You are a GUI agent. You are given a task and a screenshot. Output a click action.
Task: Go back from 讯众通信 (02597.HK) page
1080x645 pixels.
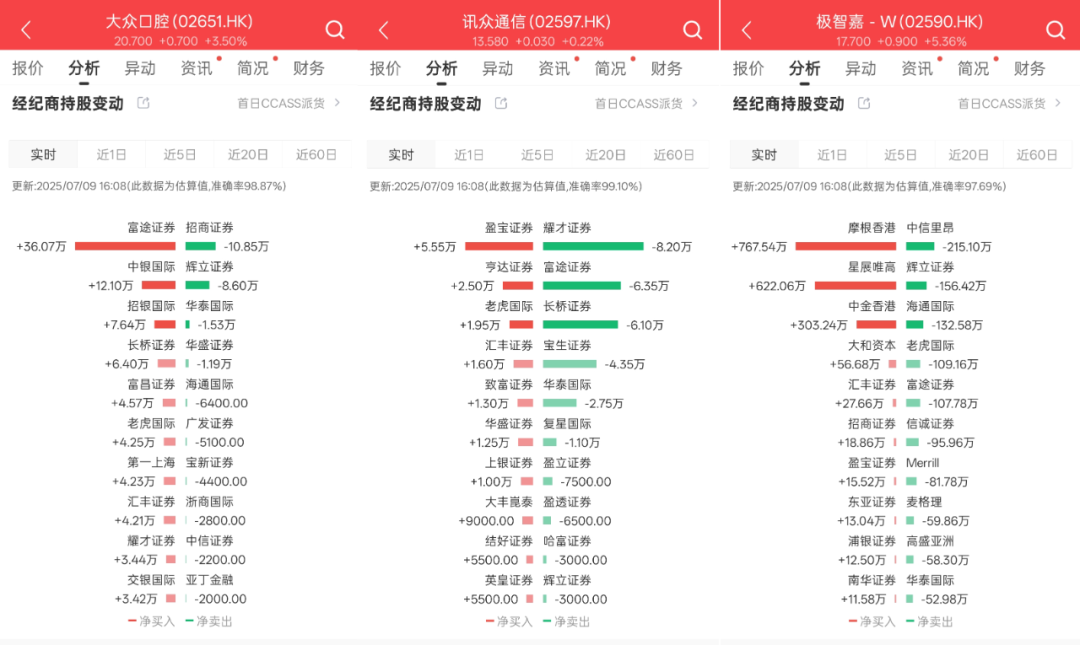click(384, 30)
